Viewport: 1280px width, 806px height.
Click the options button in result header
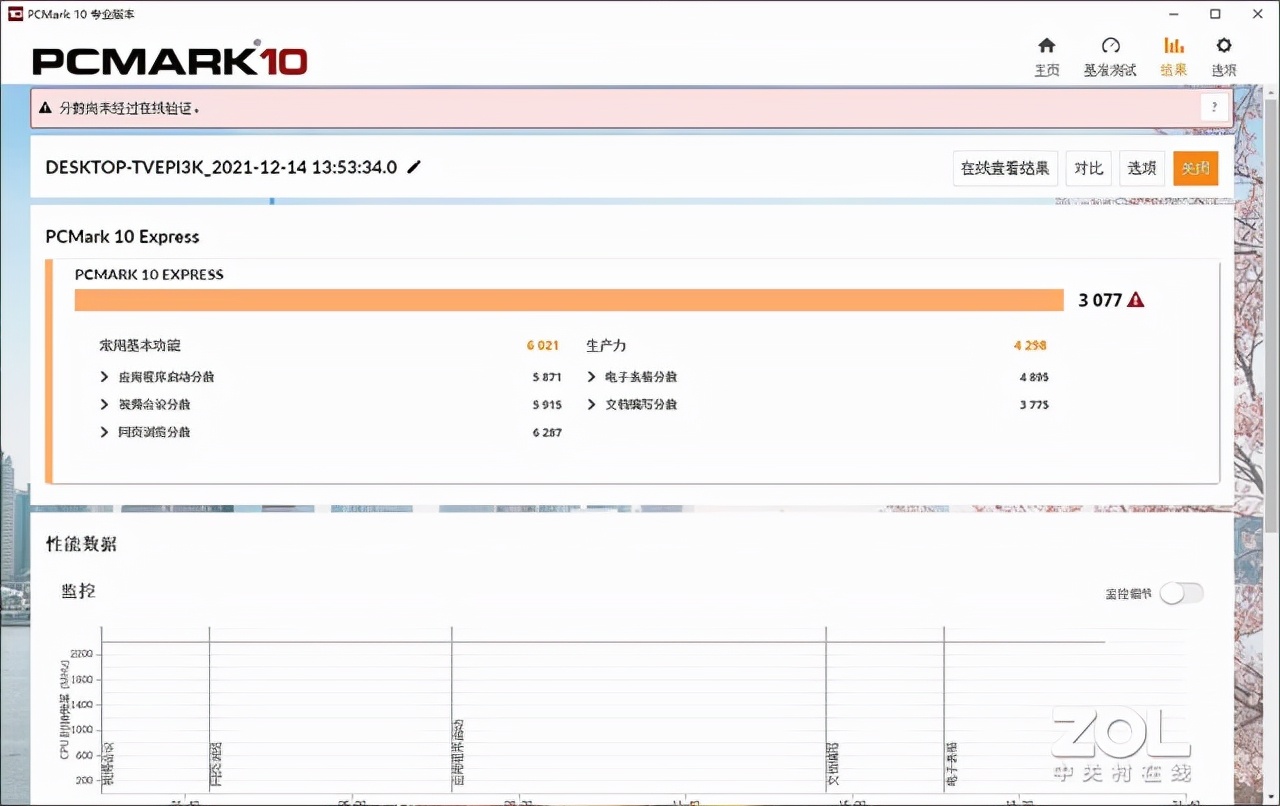tap(1142, 168)
